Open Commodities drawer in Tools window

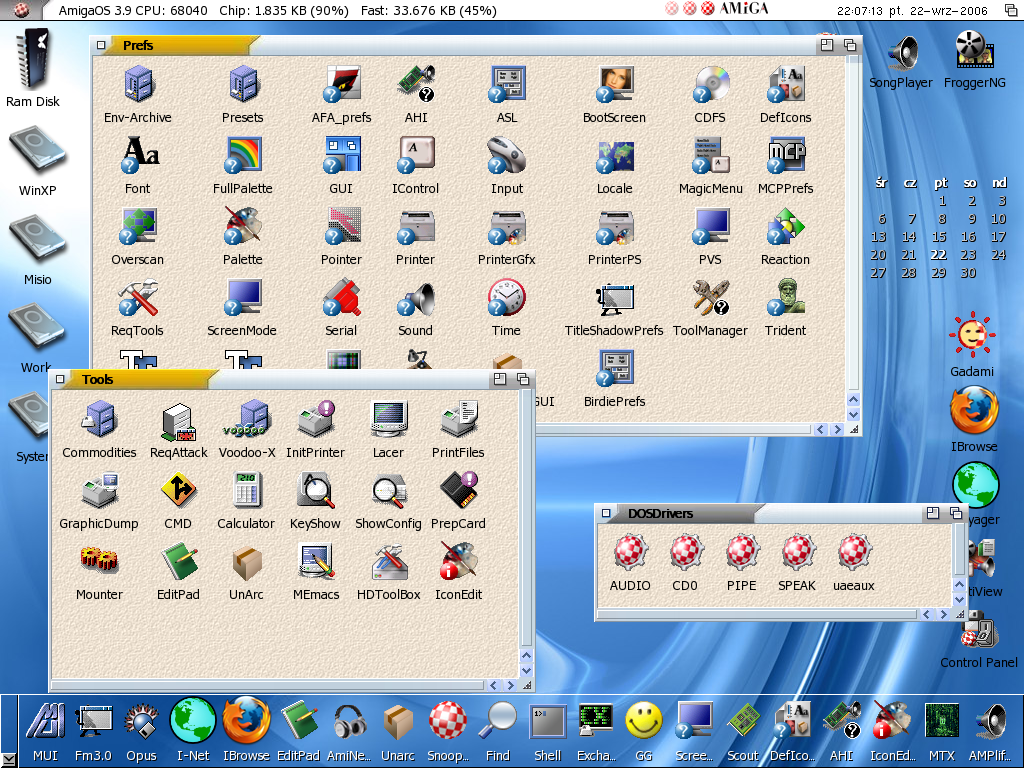click(99, 419)
